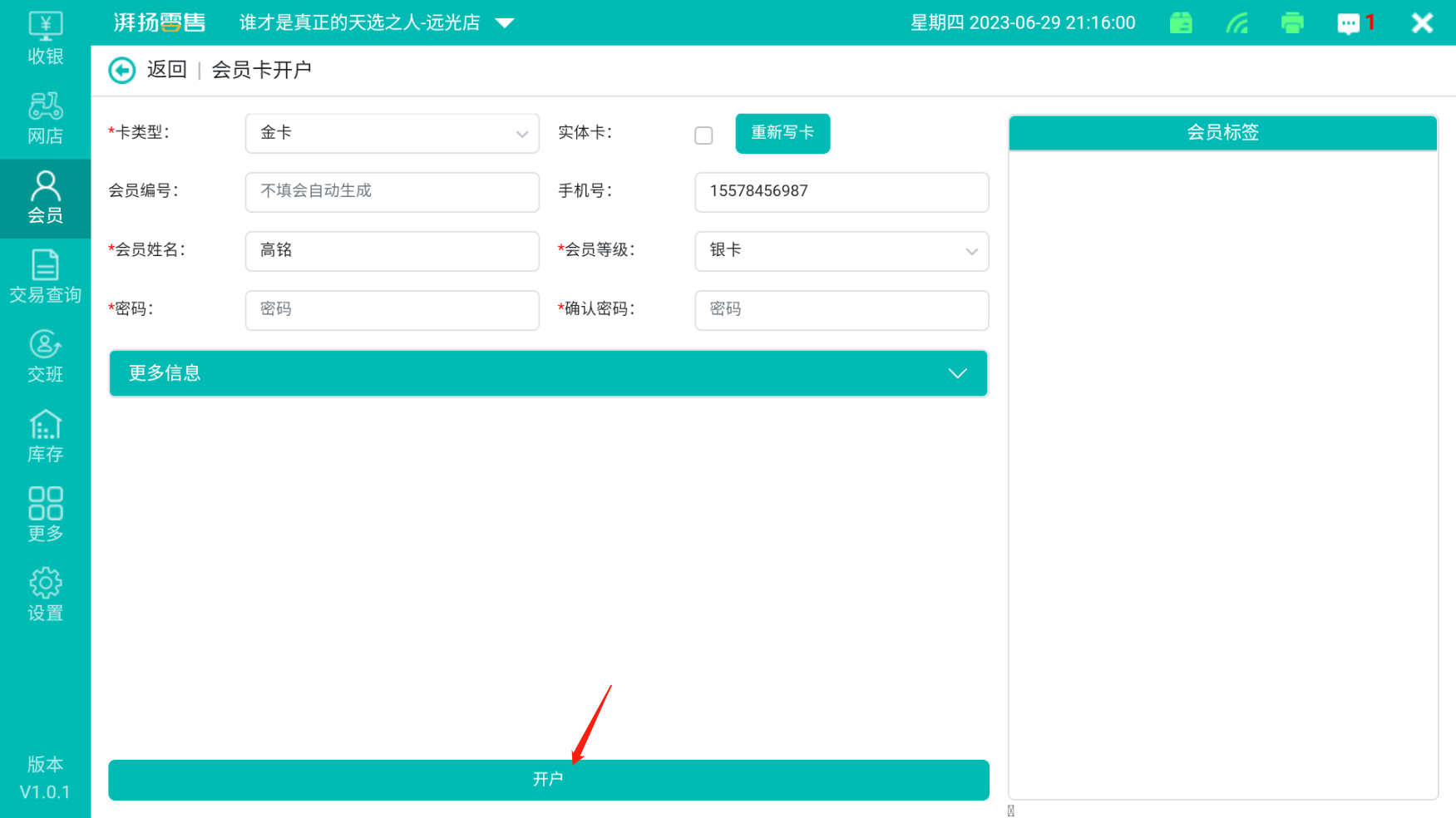Screen dimensions: 1456x818
Task: Click the date time text in header
Action: [x=1023, y=23]
